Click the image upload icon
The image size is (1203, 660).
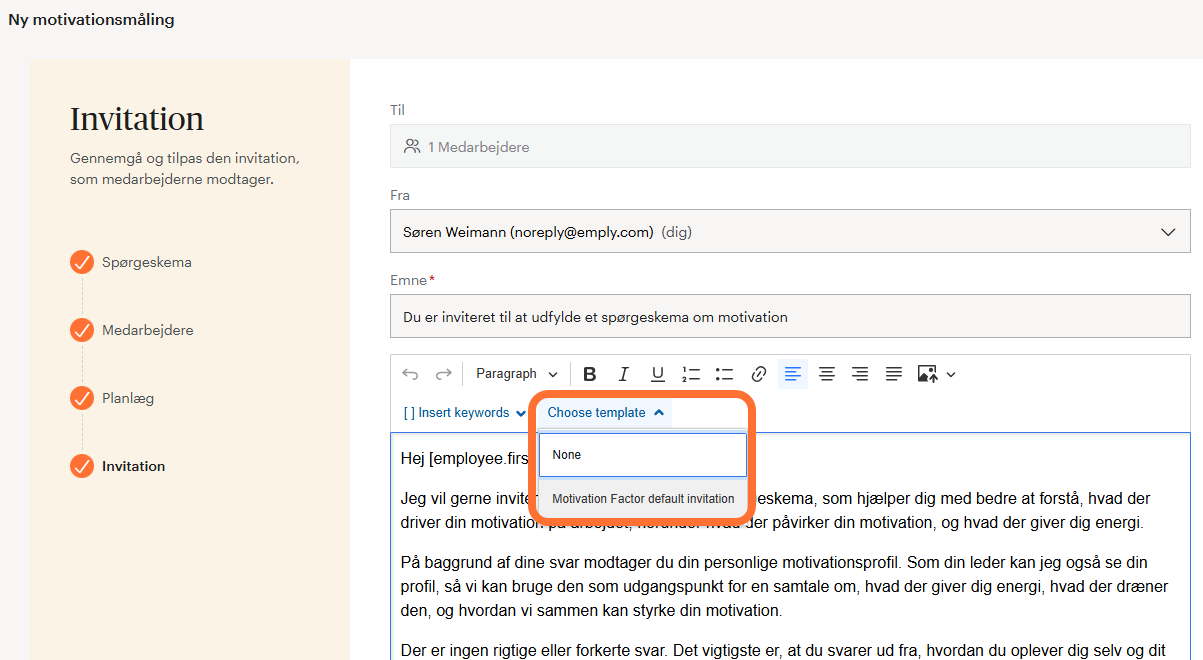927,374
